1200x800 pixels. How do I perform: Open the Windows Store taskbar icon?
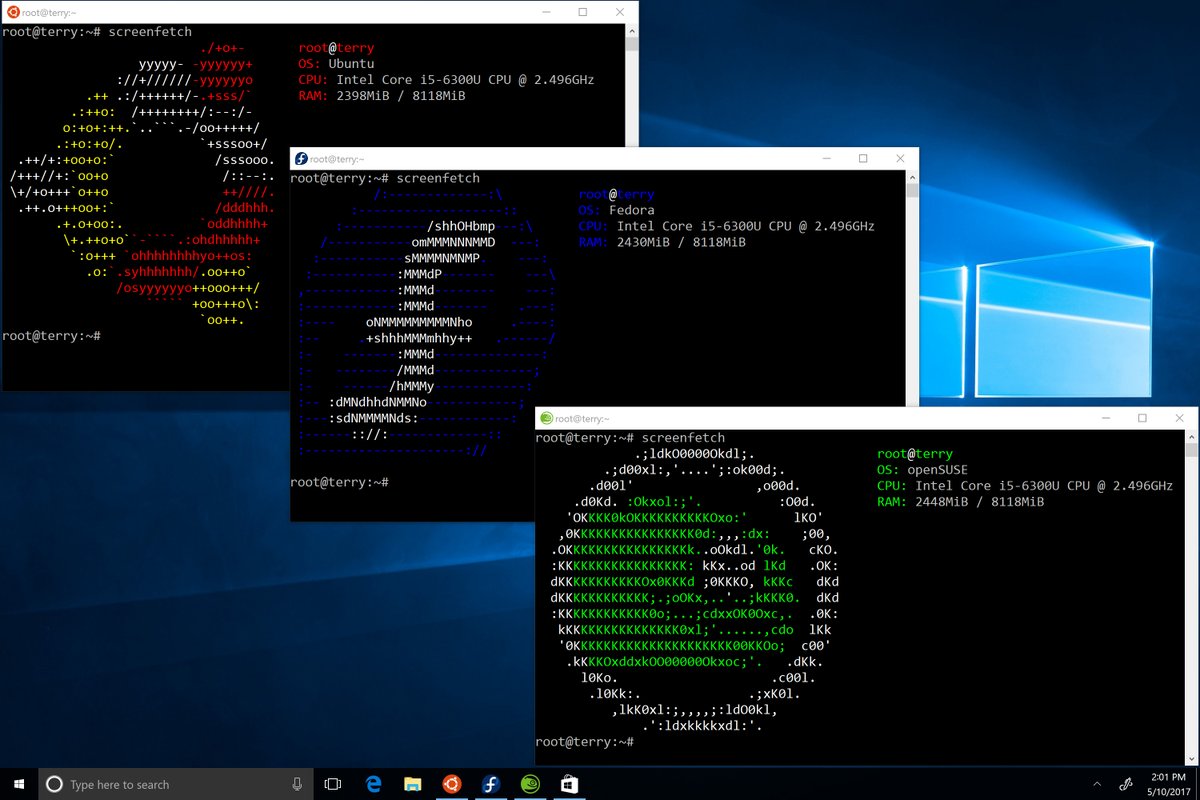[568, 784]
